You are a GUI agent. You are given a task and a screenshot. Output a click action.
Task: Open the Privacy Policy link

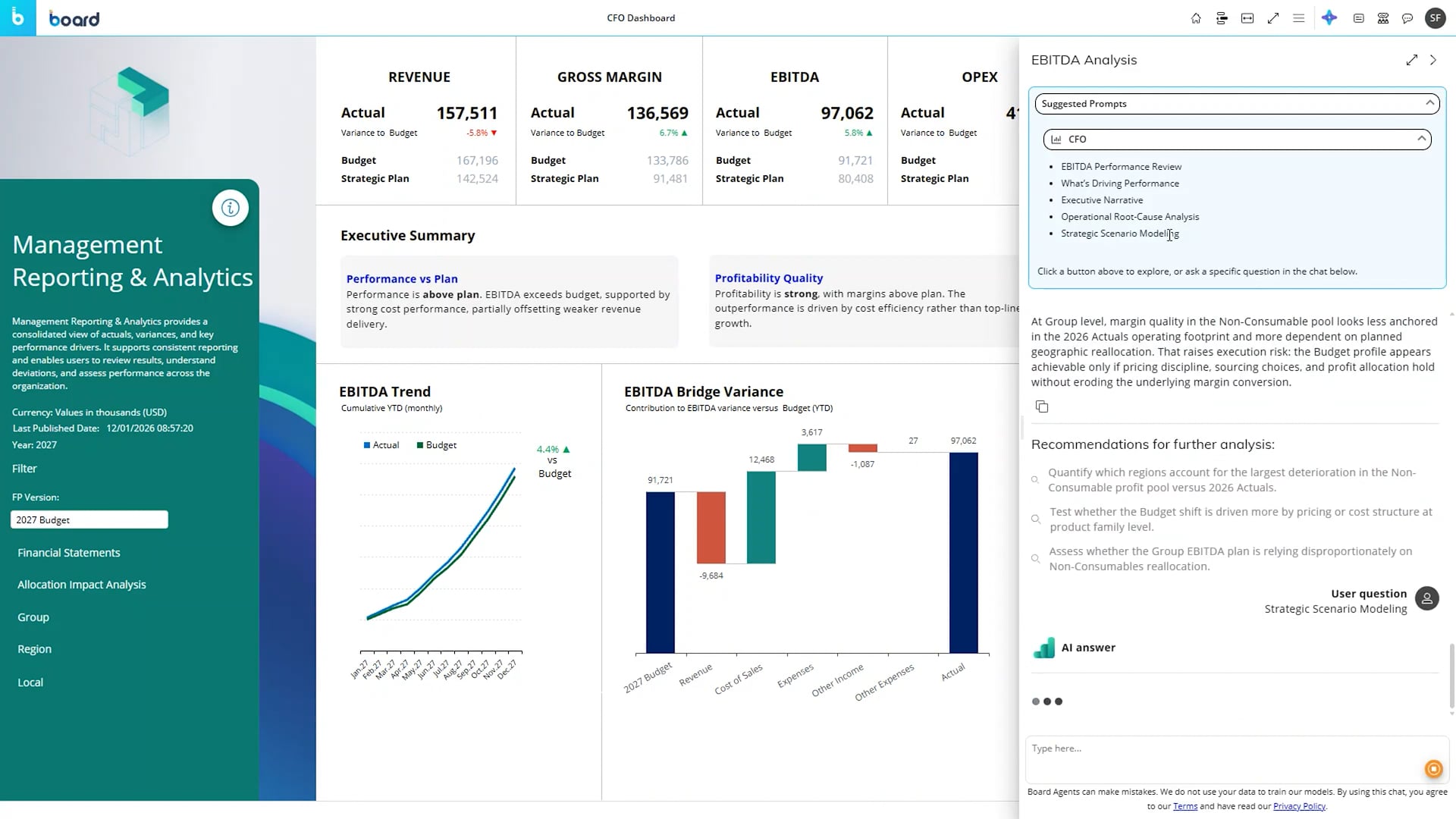(1299, 806)
